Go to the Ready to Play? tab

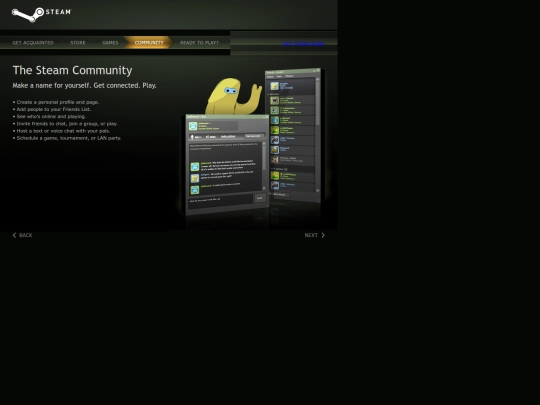[x=199, y=43]
